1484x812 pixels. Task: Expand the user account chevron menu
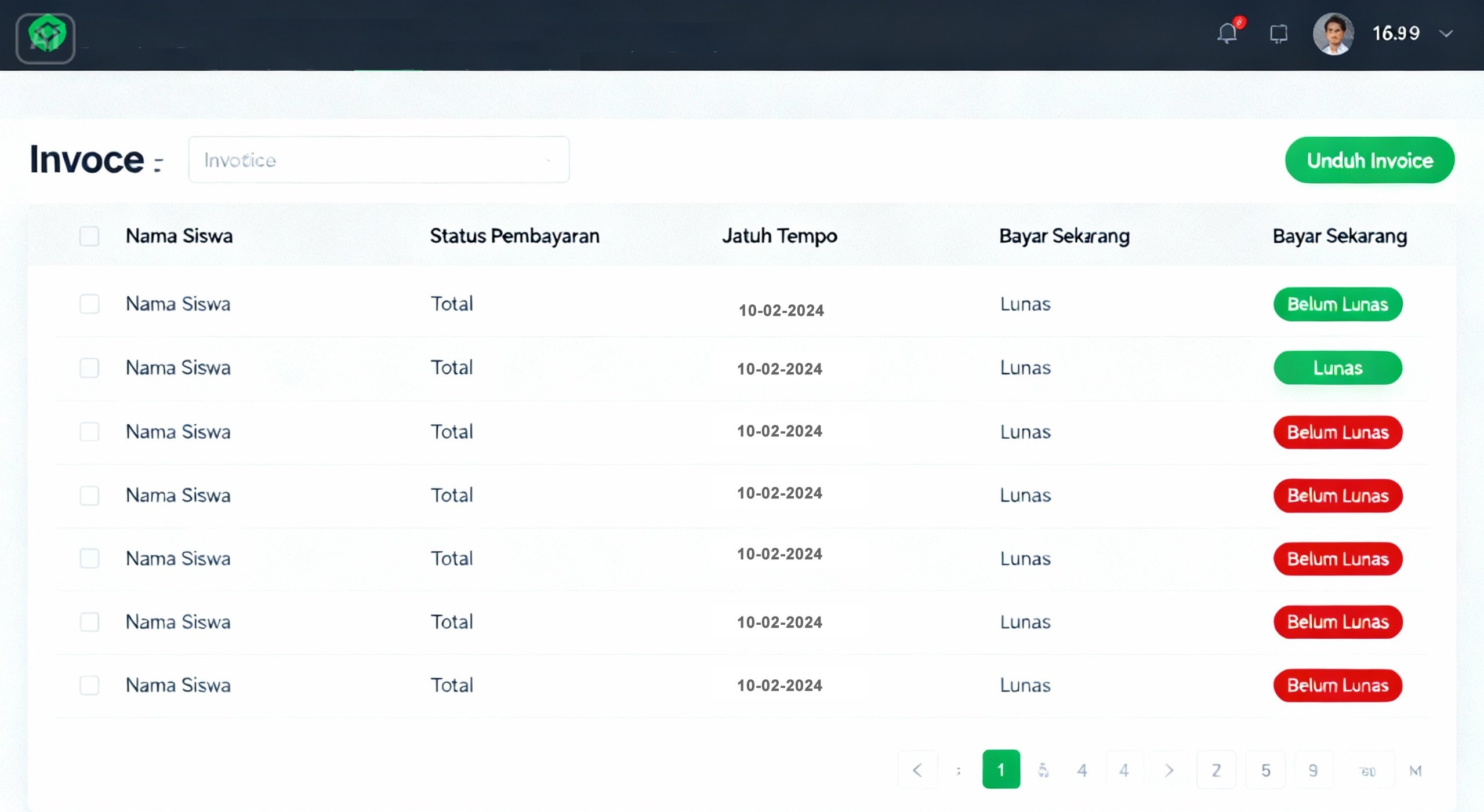1446,34
